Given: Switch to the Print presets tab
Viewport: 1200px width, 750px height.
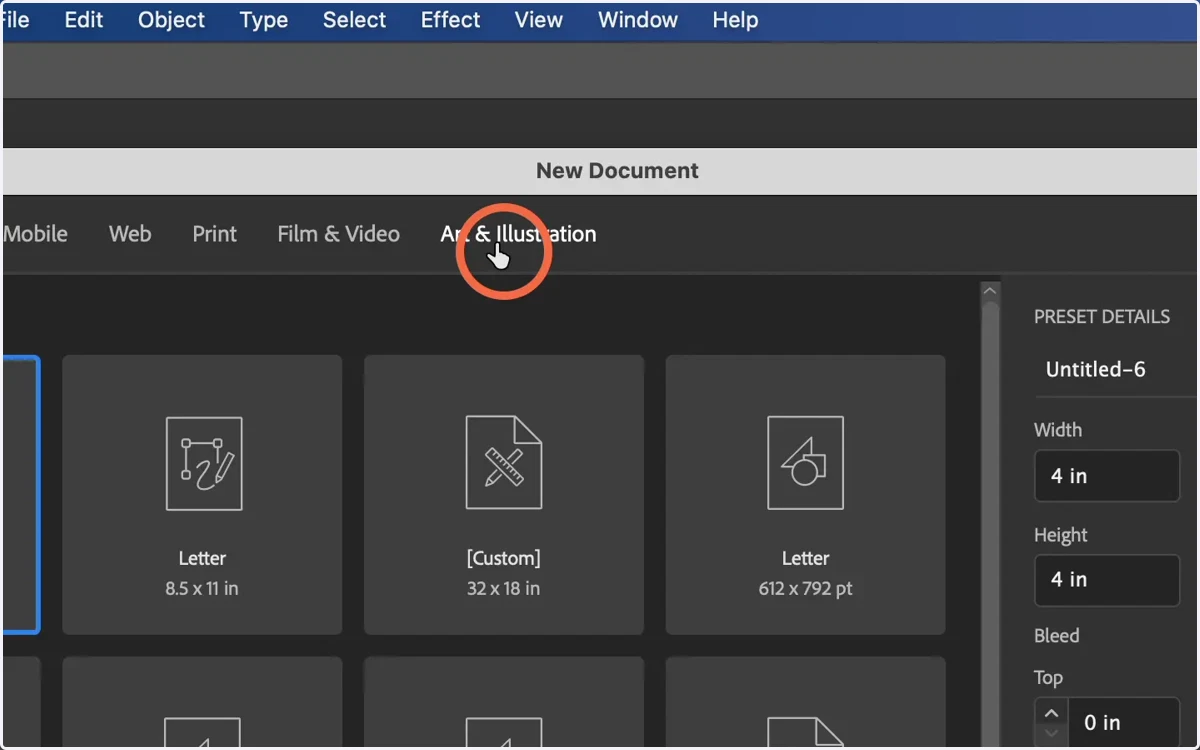Looking at the screenshot, I should point(215,234).
